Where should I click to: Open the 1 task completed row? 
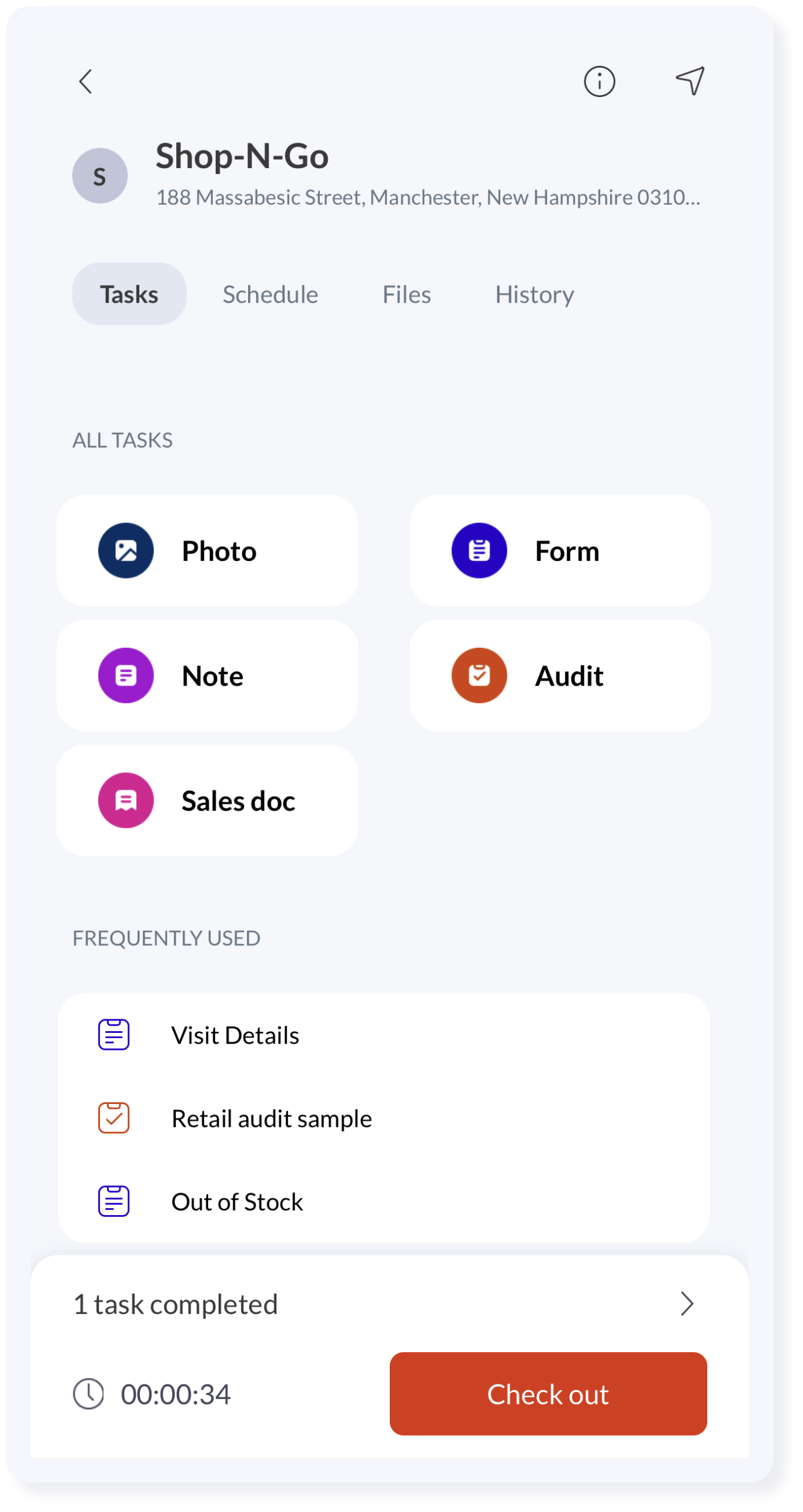389,1304
